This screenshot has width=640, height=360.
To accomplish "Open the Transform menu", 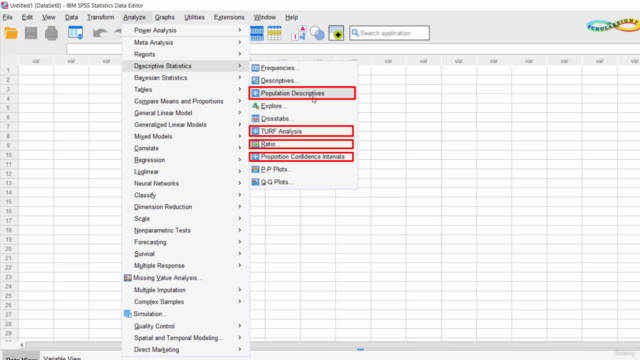I will 100,17.
